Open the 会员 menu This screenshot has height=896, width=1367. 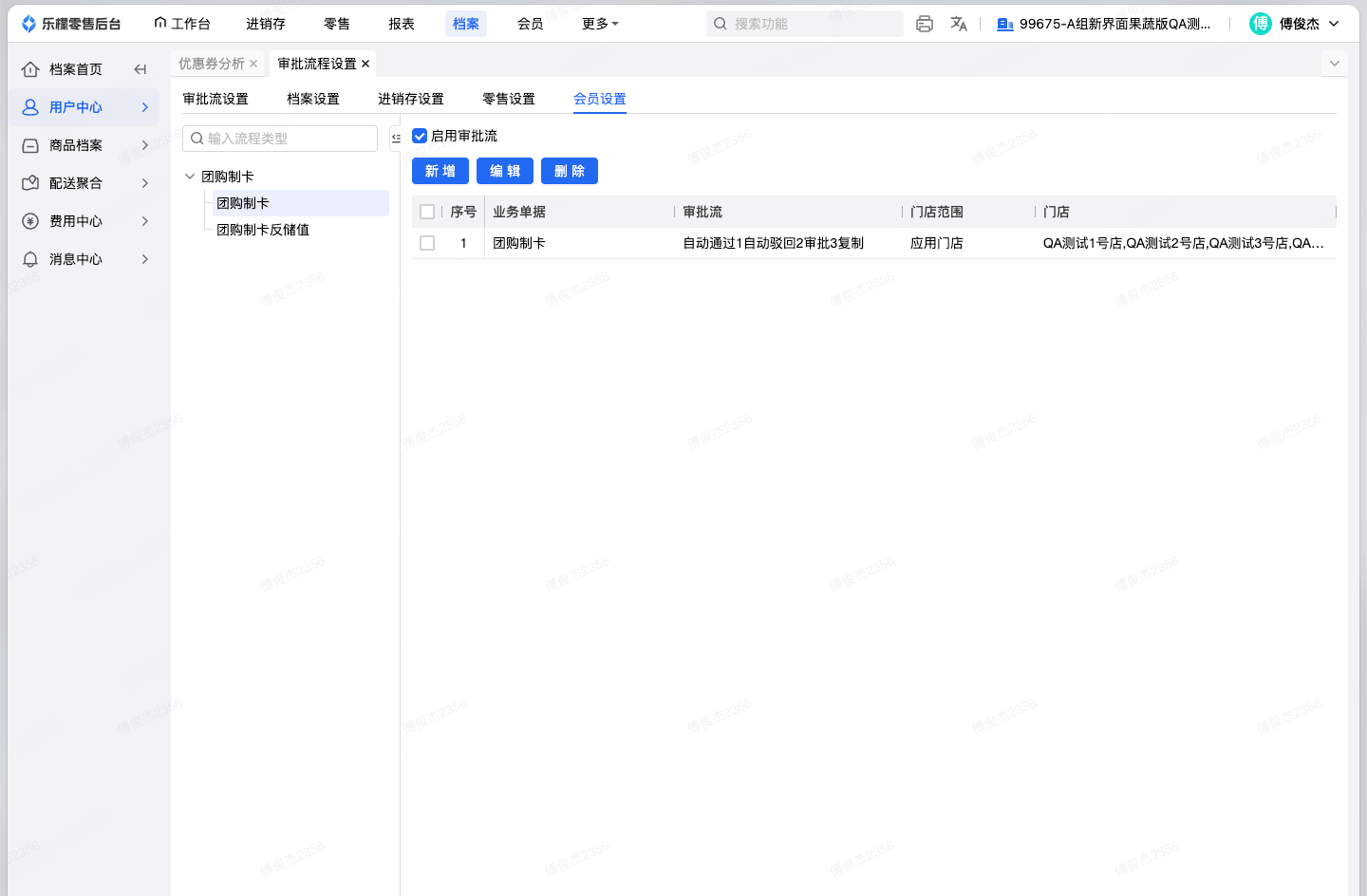531,24
